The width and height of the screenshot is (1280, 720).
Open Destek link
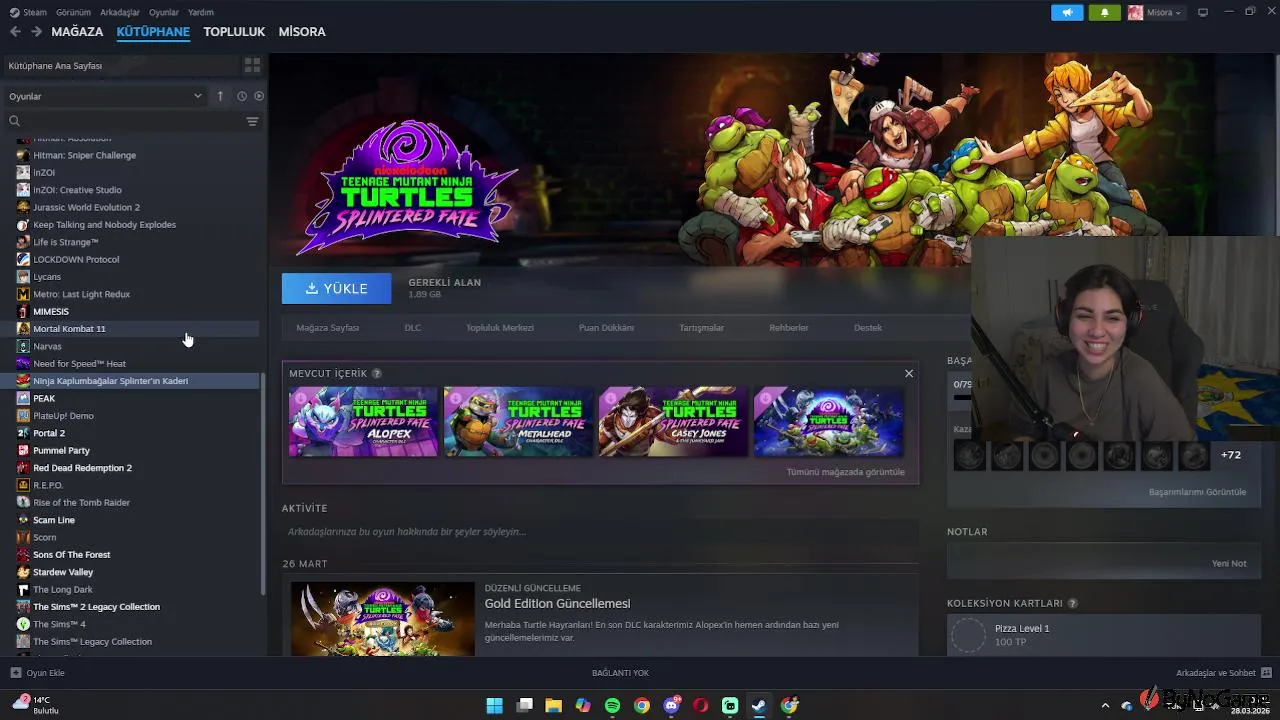(x=868, y=328)
